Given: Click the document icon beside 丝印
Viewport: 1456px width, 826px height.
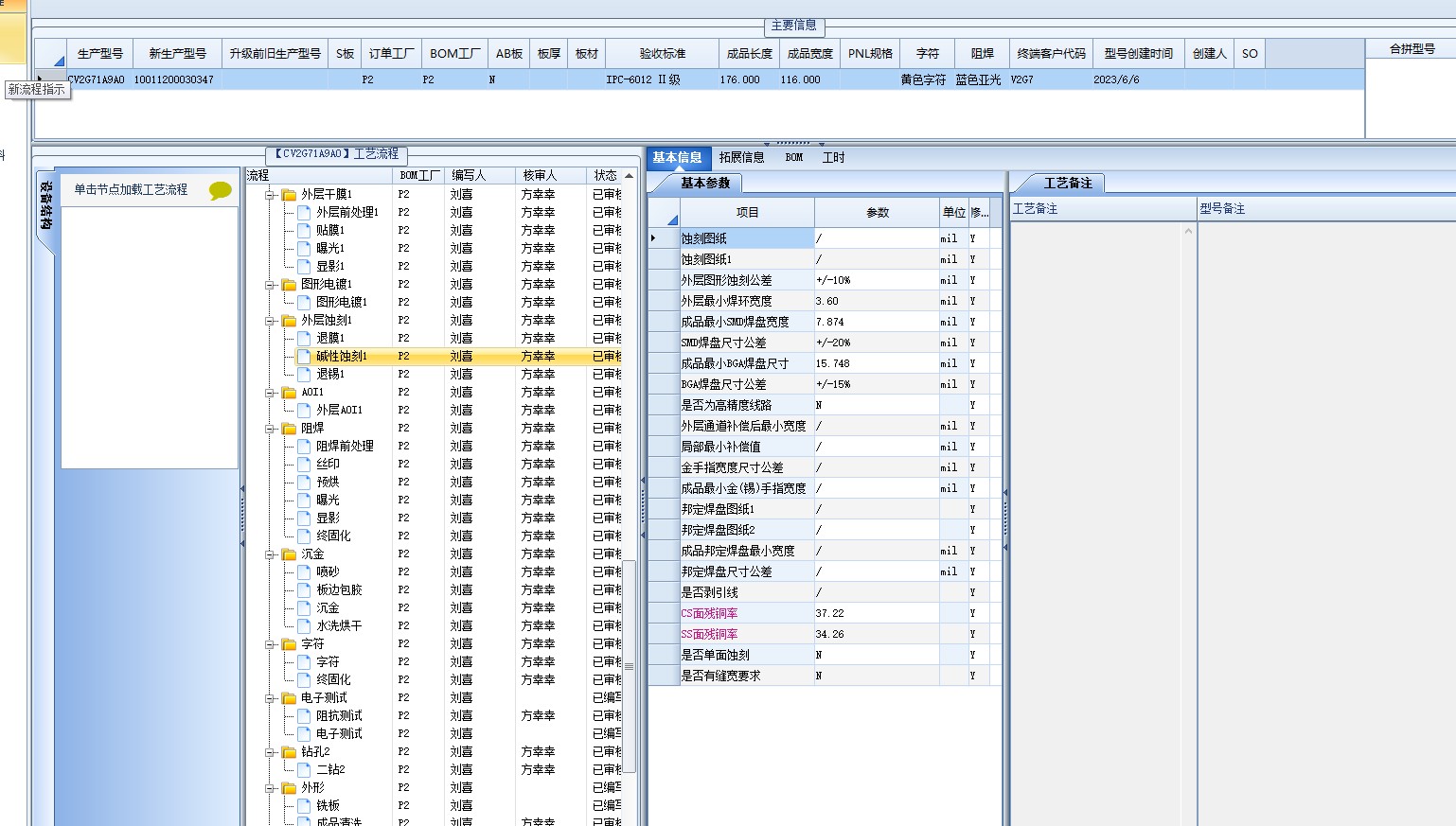Looking at the screenshot, I should pos(304,464).
